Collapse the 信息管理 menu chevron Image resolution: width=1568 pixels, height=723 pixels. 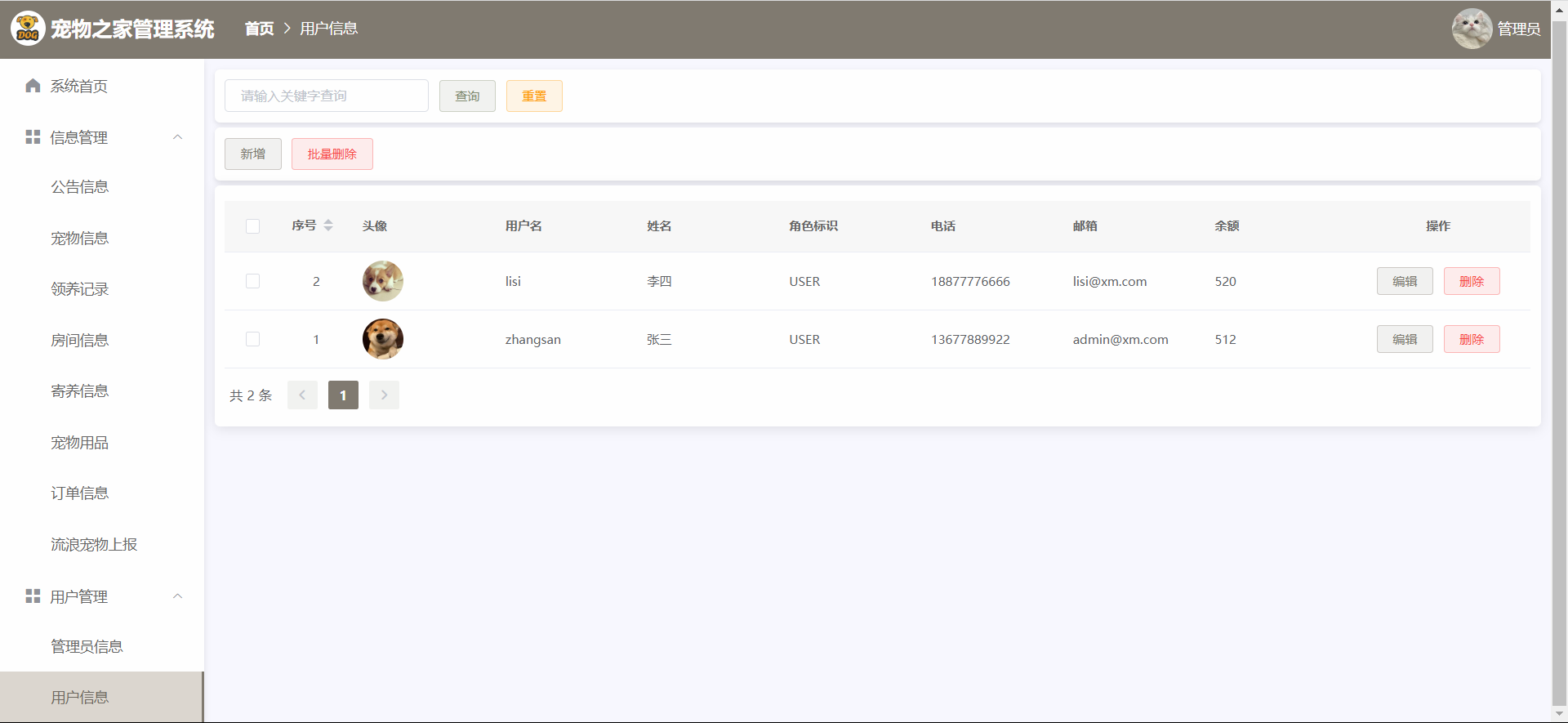(x=177, y=137)
